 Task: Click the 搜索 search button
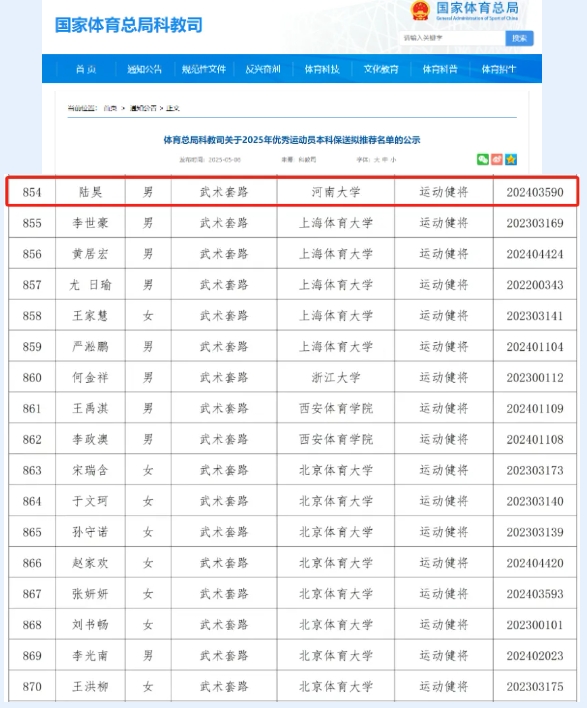[x=519, y=38]
